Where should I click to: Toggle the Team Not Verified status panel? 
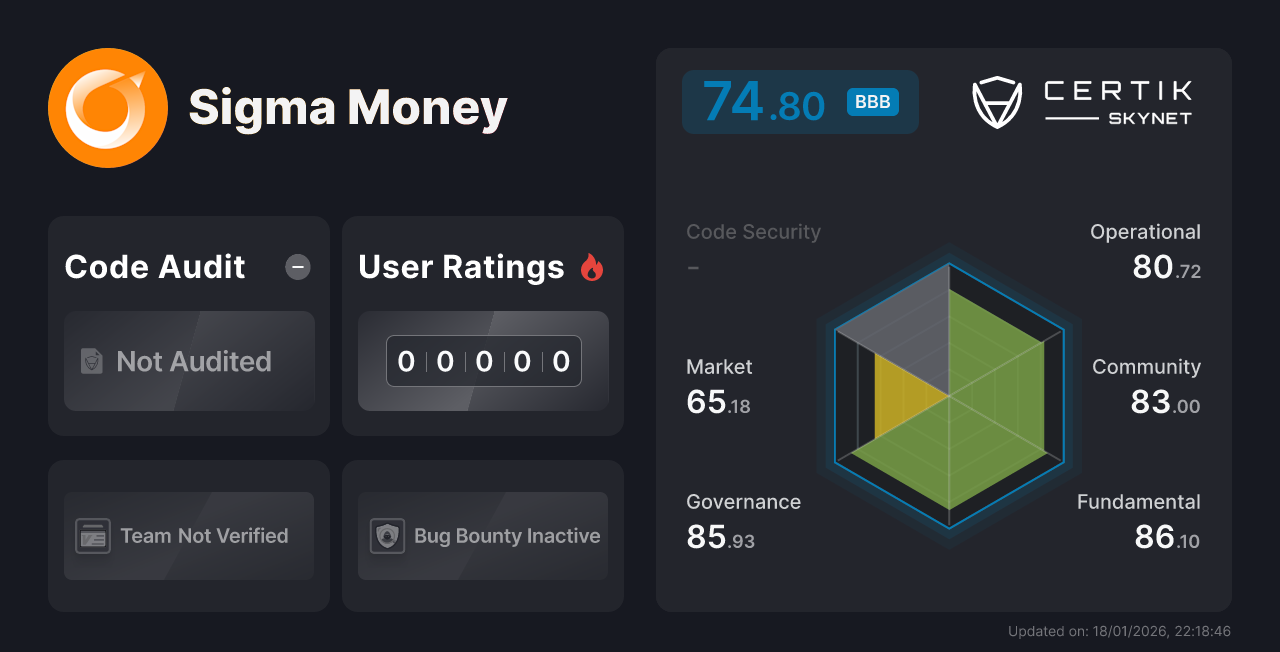(188, 535)
